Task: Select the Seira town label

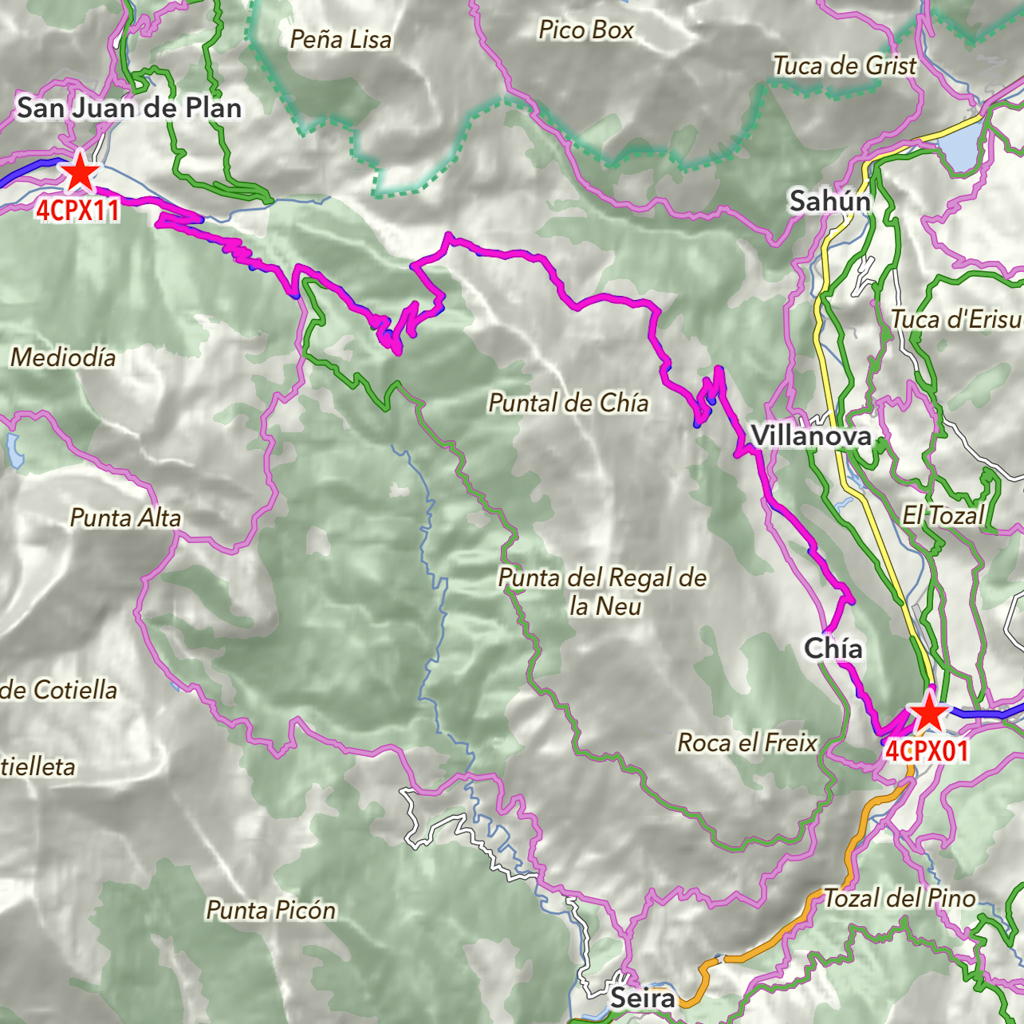Action: click(x=643, y=998)
